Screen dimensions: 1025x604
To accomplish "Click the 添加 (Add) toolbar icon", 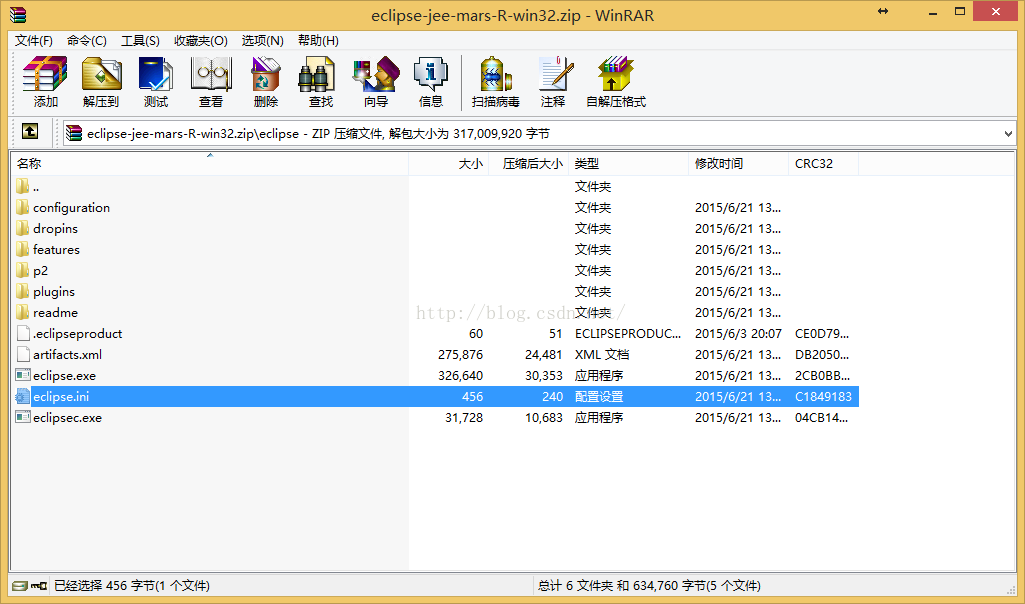I will pyautogui.click(x=45, y=73).
